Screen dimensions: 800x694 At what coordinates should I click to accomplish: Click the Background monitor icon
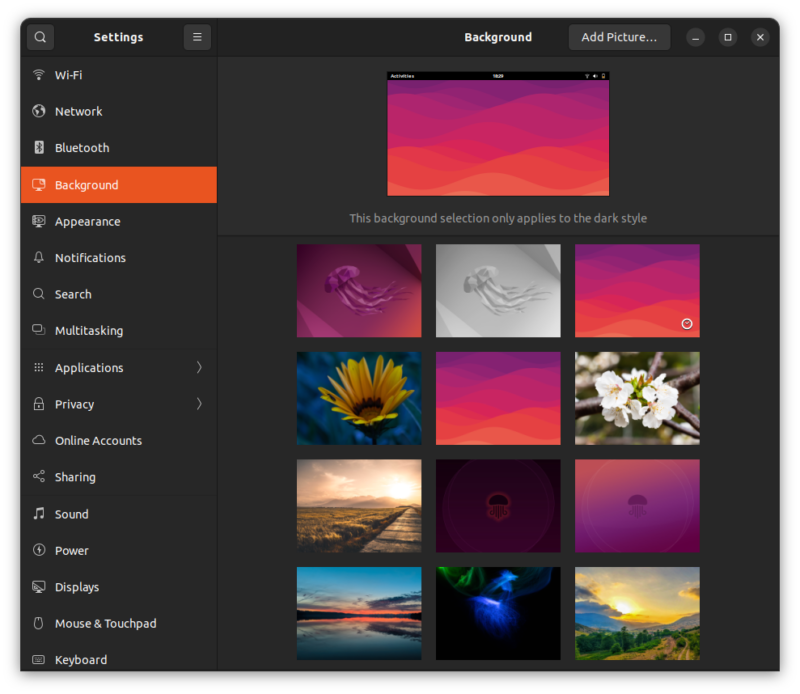click(39, 185)
